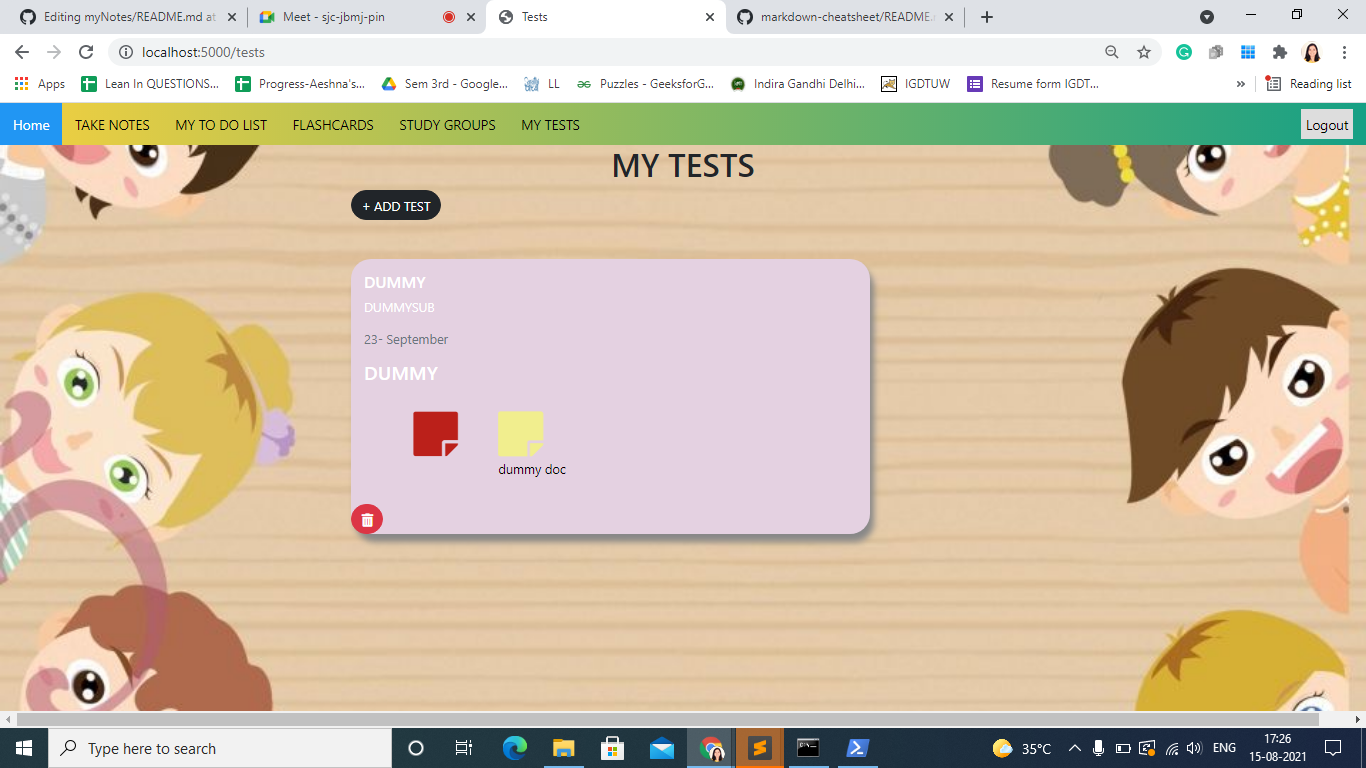The width and height of the screenshot is (1366, 768).
Task: Click the browser back arrow
Action: click(20, 51)
